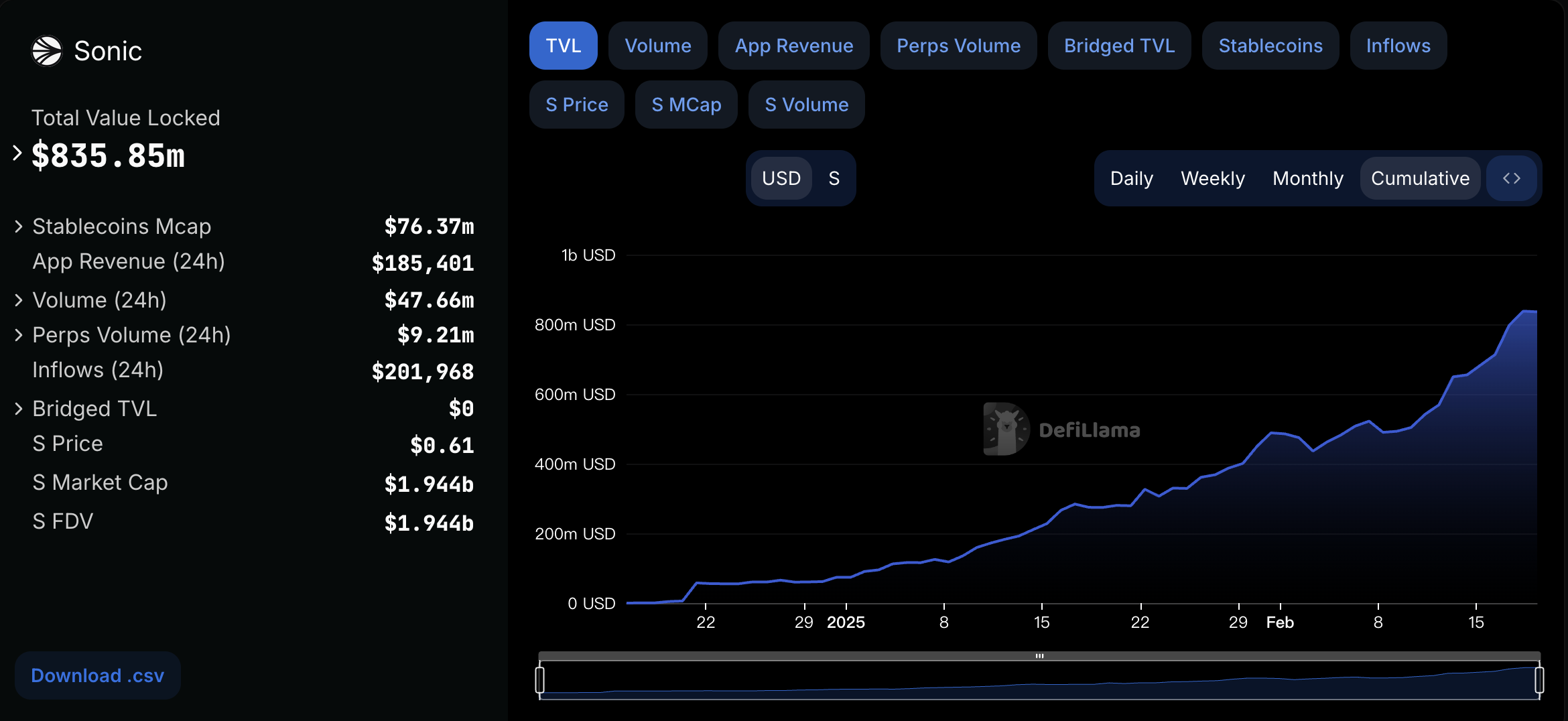Click the $0 Bridged TVL value
This screenshot has height=721, width=1568.
click(461, 408)
